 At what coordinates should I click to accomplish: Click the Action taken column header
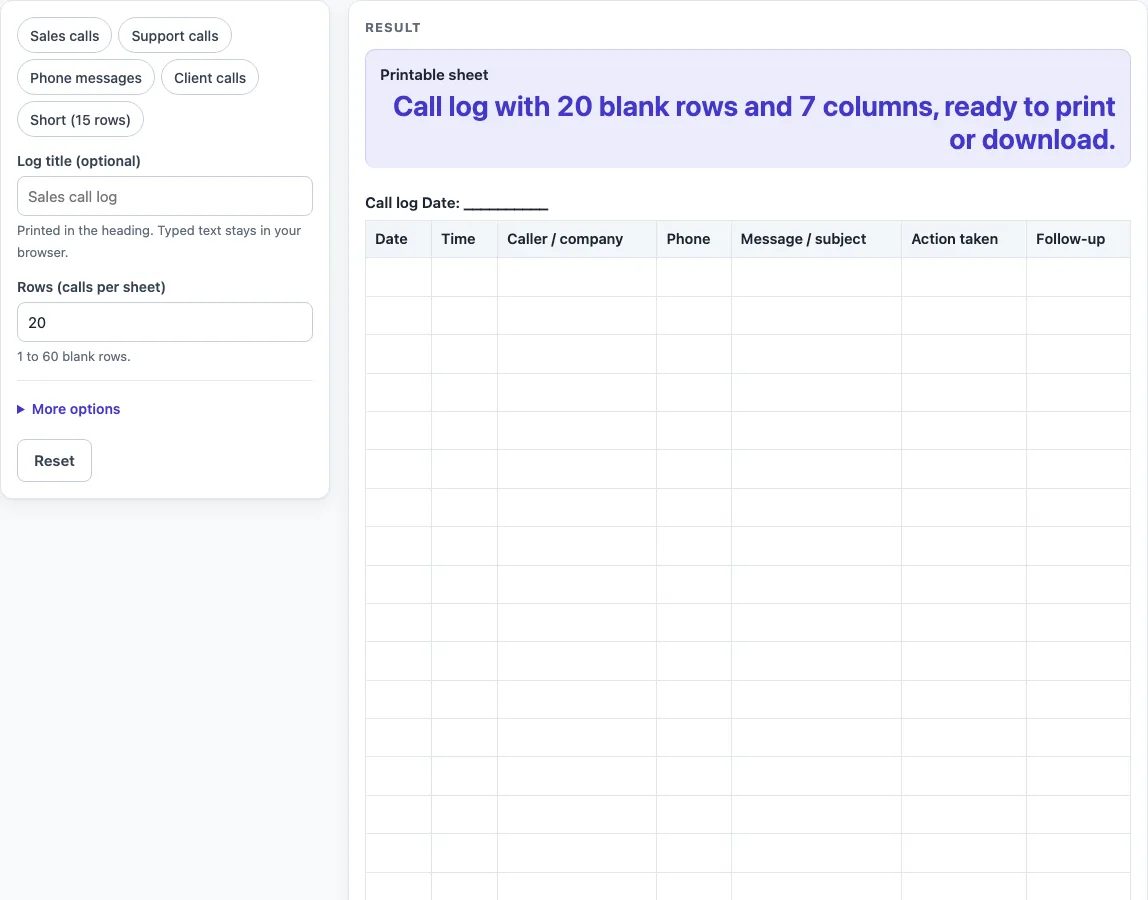[x=964, y=239]
